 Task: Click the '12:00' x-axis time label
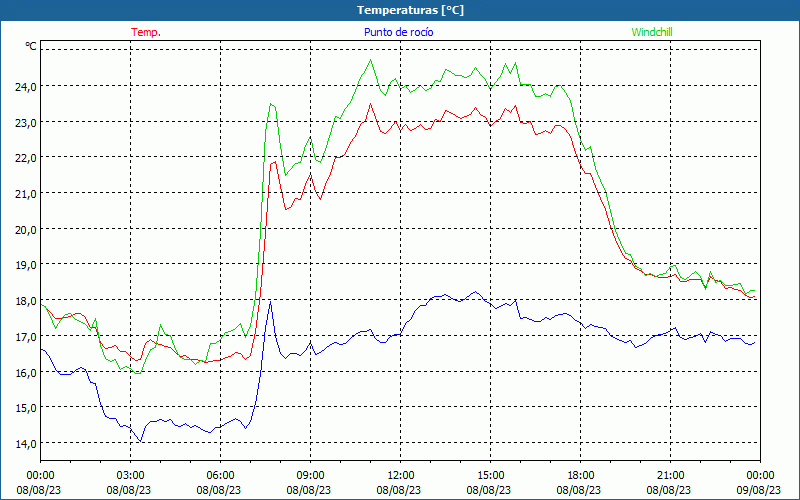(x=401, y=476)
